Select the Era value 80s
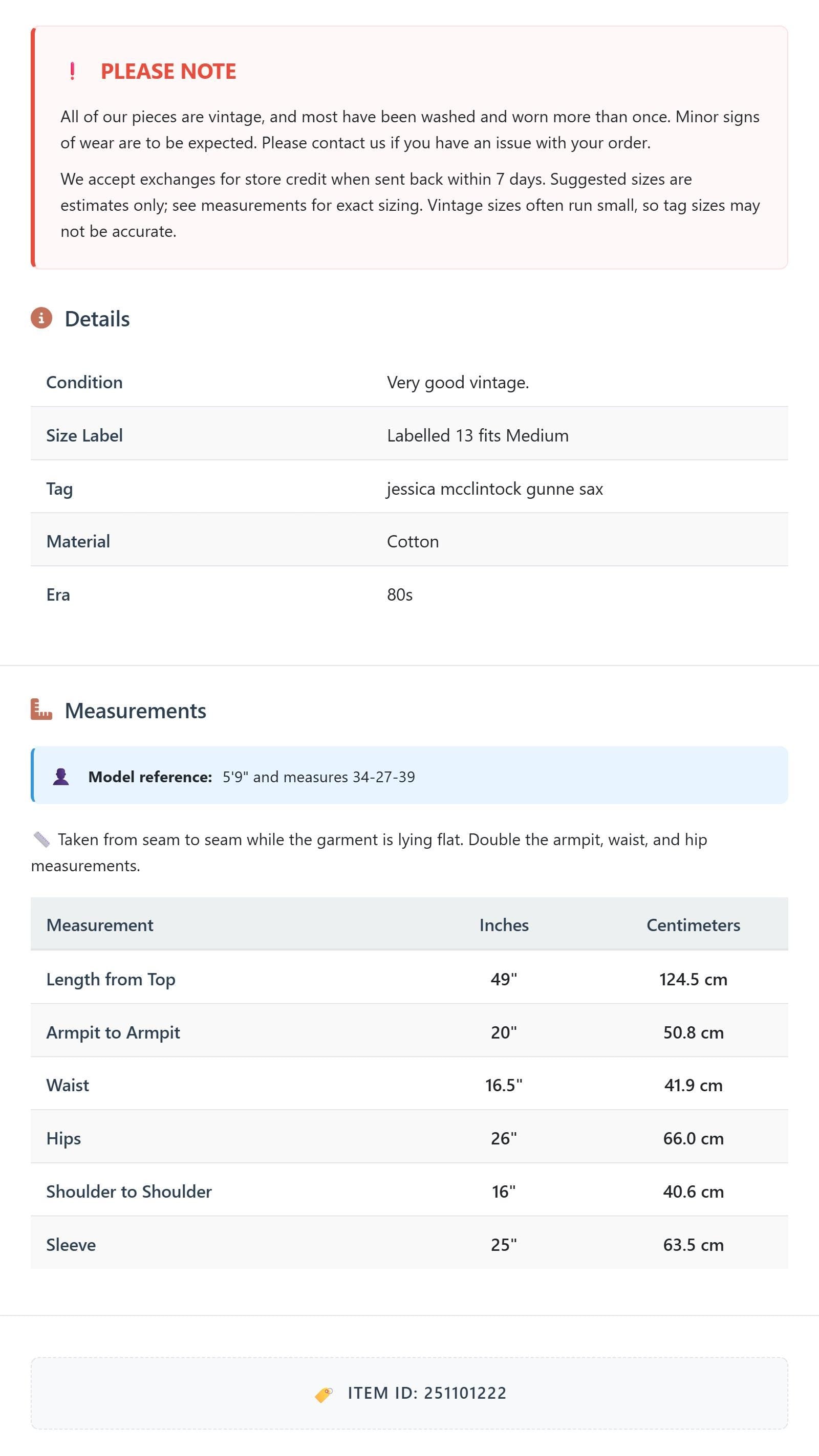 coord(400,594)
